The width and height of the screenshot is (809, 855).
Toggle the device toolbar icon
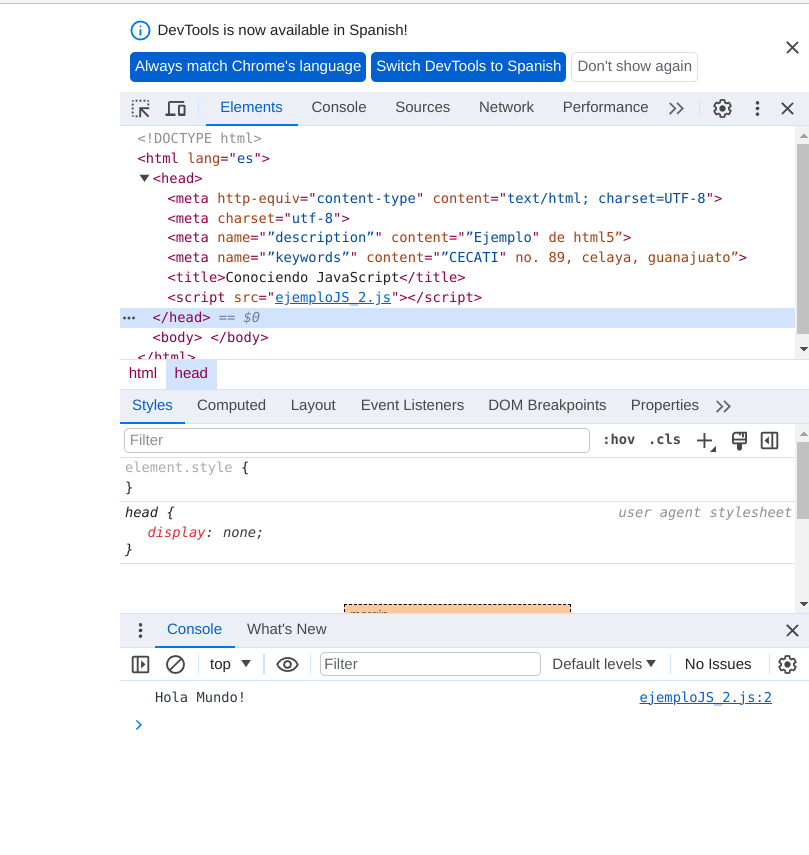[176, 108]
